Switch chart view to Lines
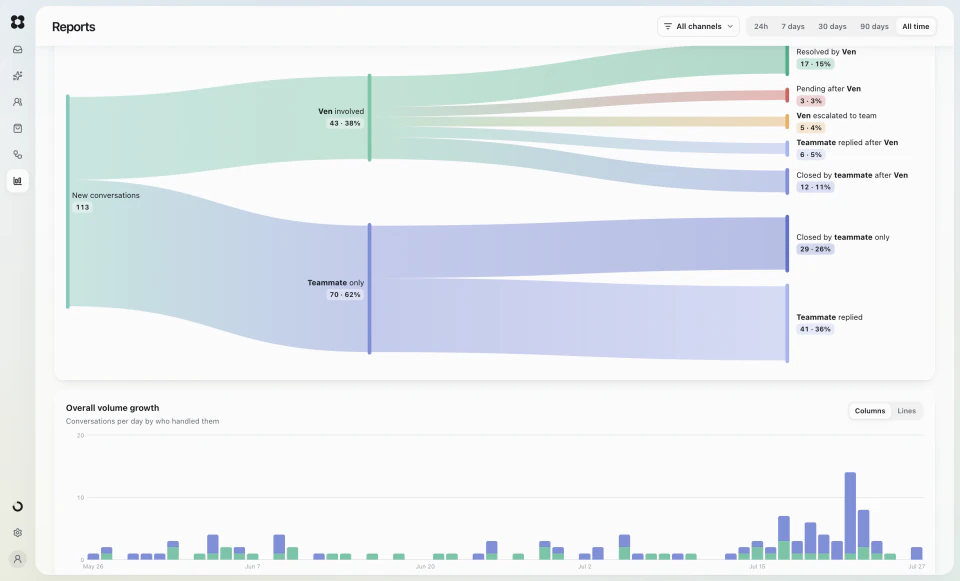Viewport: 960px width, 581px height. click(x=907, y=411)
